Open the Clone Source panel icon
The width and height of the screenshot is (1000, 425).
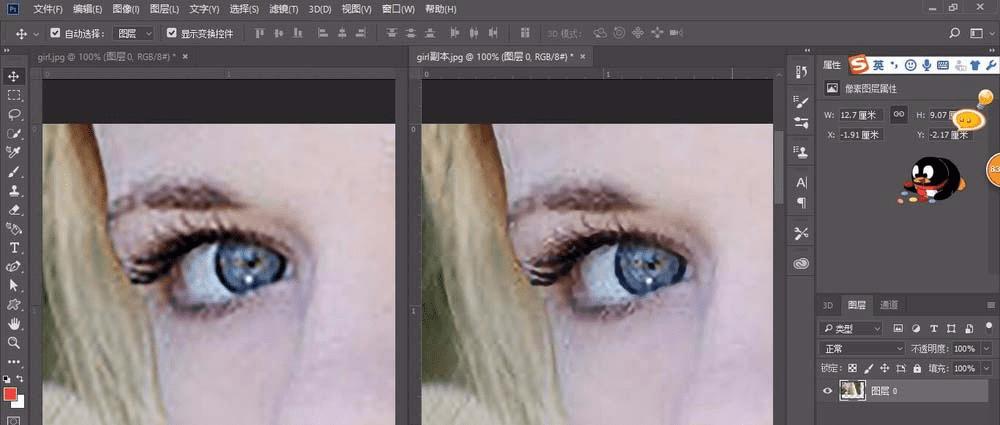[x=802, y=152]
